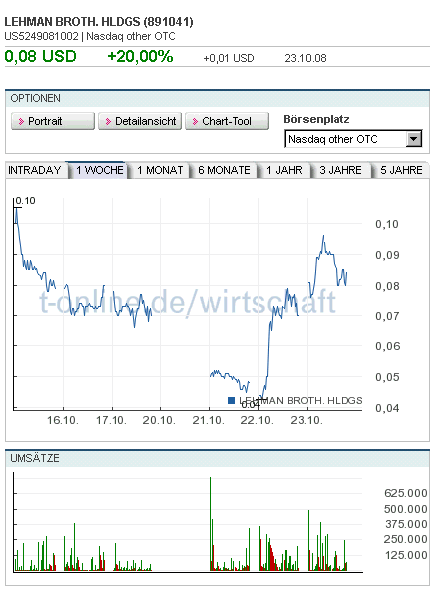Viewport: 433px width, 590px height.
Task: Click the 17.10. date axis label
Action: coord(111,420)
